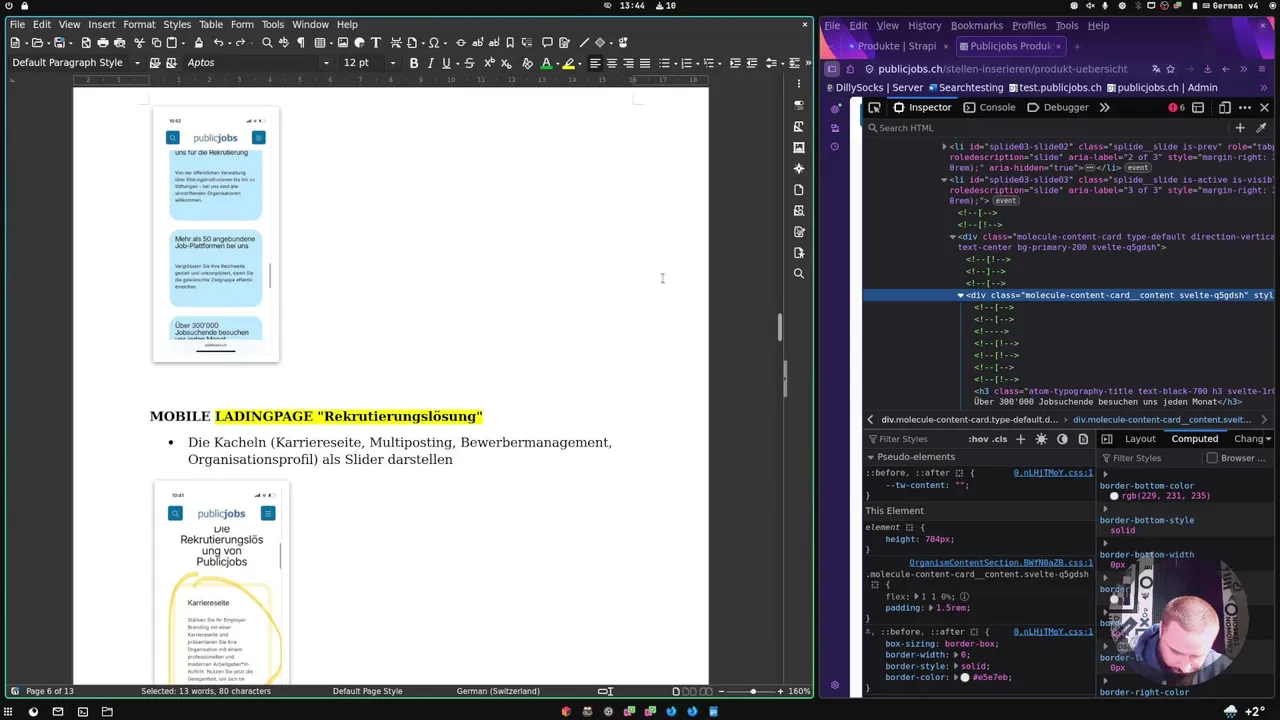Open the Find icon in Writer sidebar
Image resolution: width=1280 pixels, height=720 pixels.
(x=798, y=274)
